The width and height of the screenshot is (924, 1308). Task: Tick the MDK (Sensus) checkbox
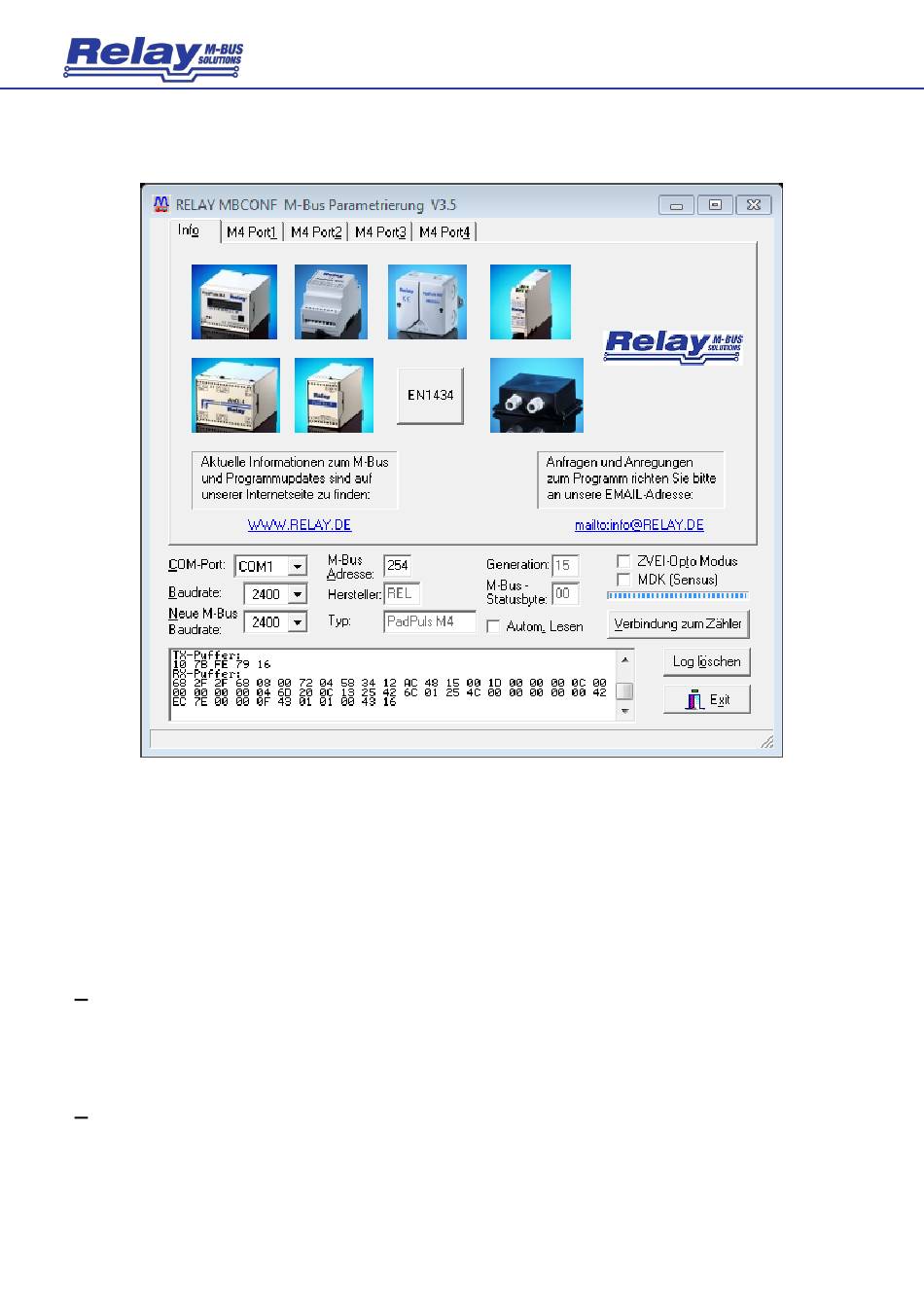click(x=623, y=580)
